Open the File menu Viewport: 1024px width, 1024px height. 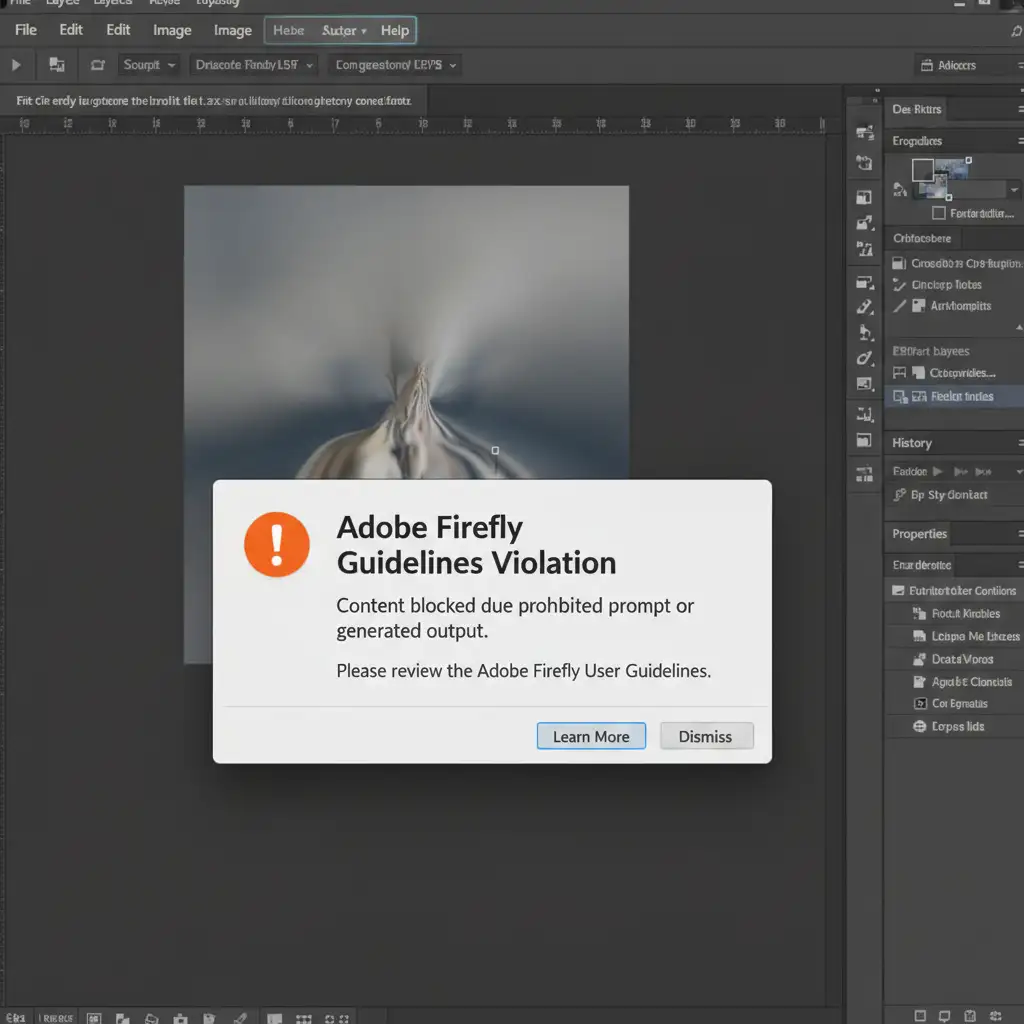(25, 30)
